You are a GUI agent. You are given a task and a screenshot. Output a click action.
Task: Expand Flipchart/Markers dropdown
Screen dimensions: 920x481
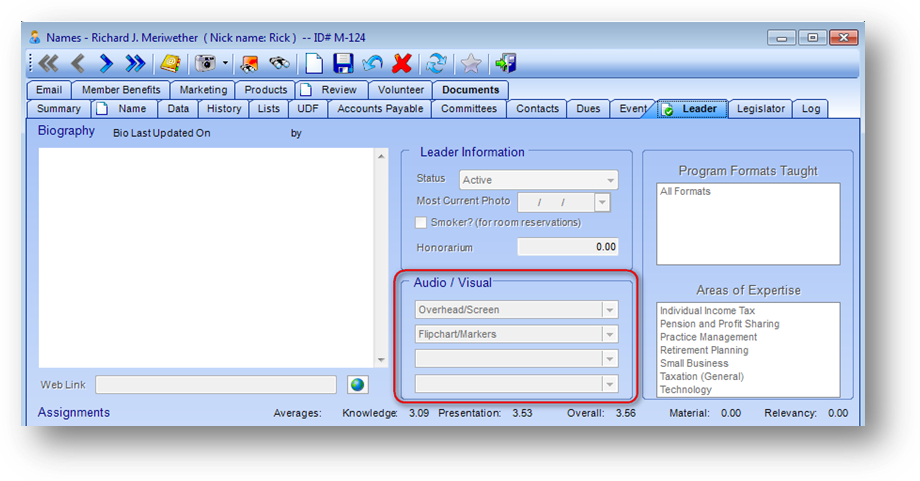click(610, 334)
